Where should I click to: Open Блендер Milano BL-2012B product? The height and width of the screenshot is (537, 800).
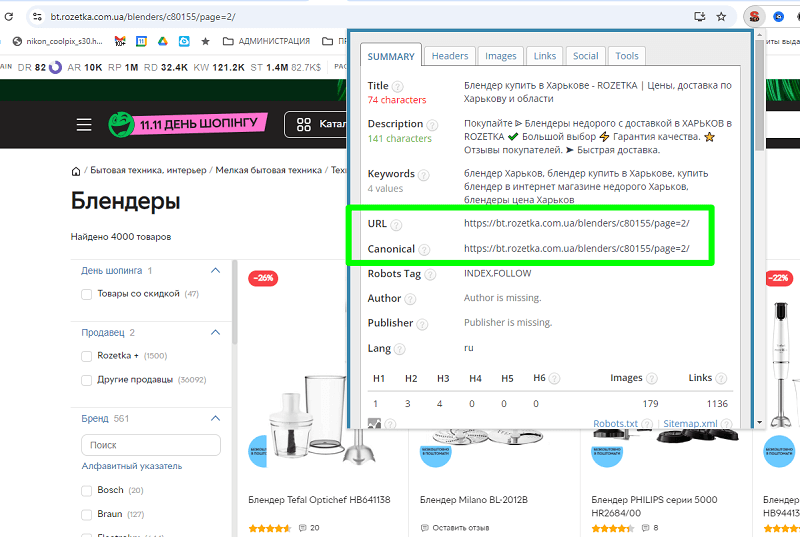[474, 500]
